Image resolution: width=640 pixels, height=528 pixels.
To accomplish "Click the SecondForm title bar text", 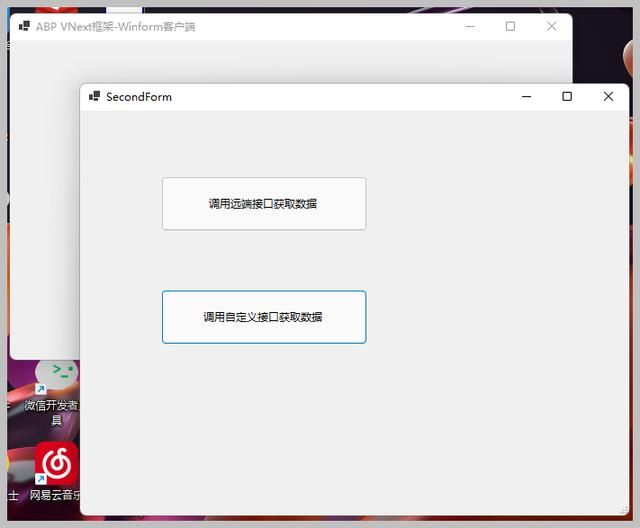I will tap(139, 97).
